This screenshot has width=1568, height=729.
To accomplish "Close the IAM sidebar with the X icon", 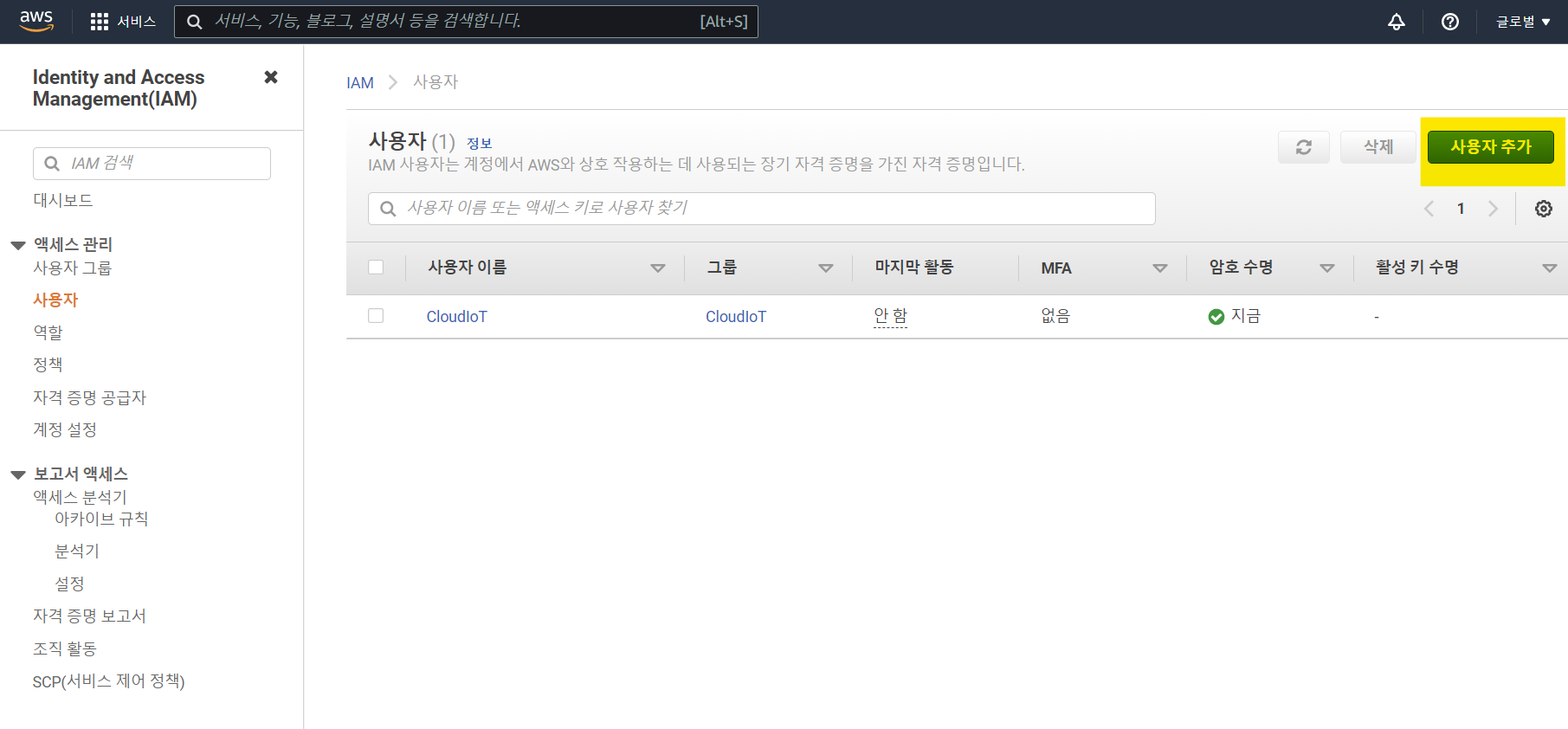I will (271, 77).
